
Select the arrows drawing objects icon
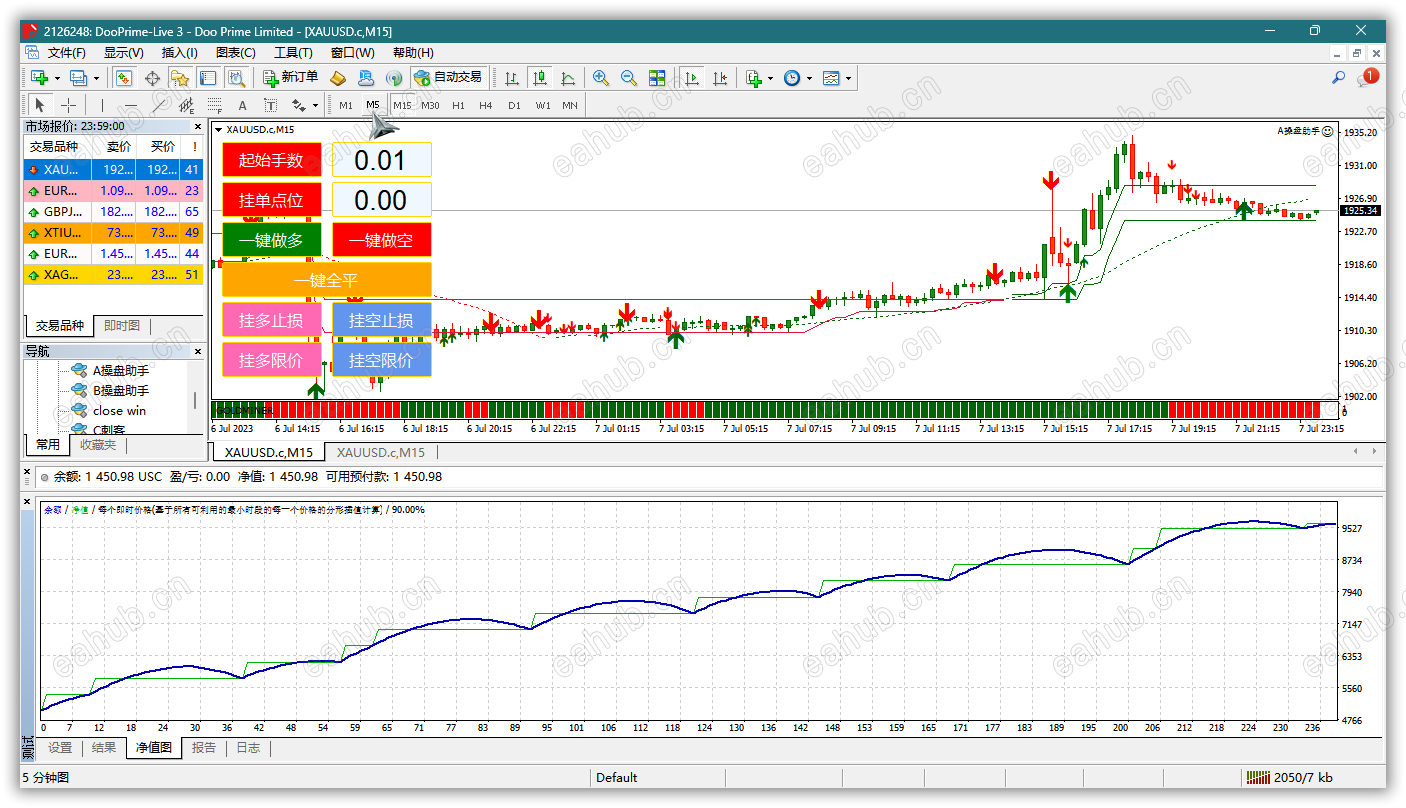[x=298, y=105]
